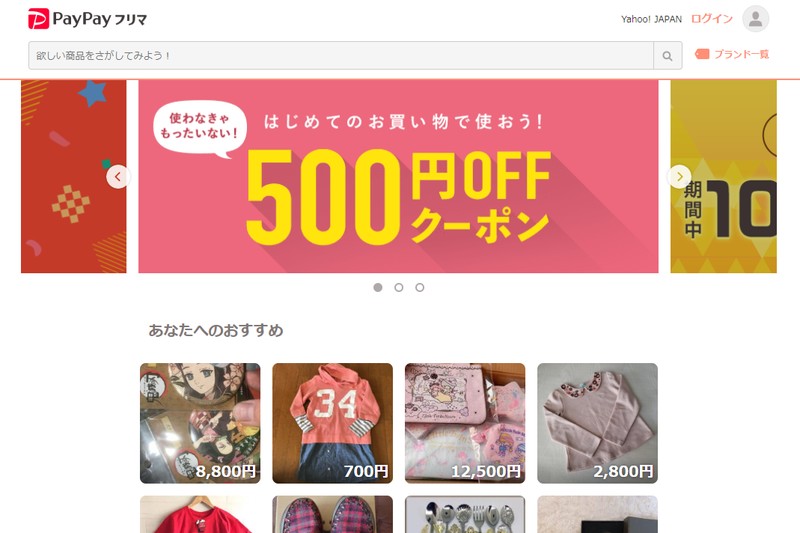Click the ログイン link
This screenshot has height=533, width=800.
click(712, 19)
